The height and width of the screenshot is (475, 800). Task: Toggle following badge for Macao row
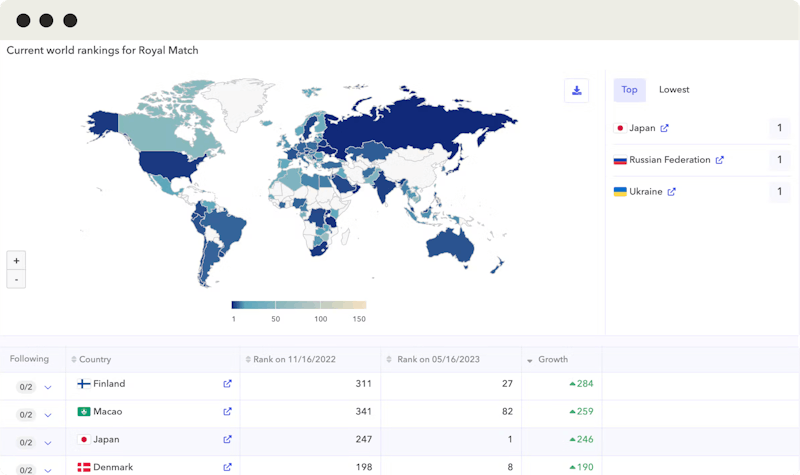pyautogui.click(x=25, y=414)
